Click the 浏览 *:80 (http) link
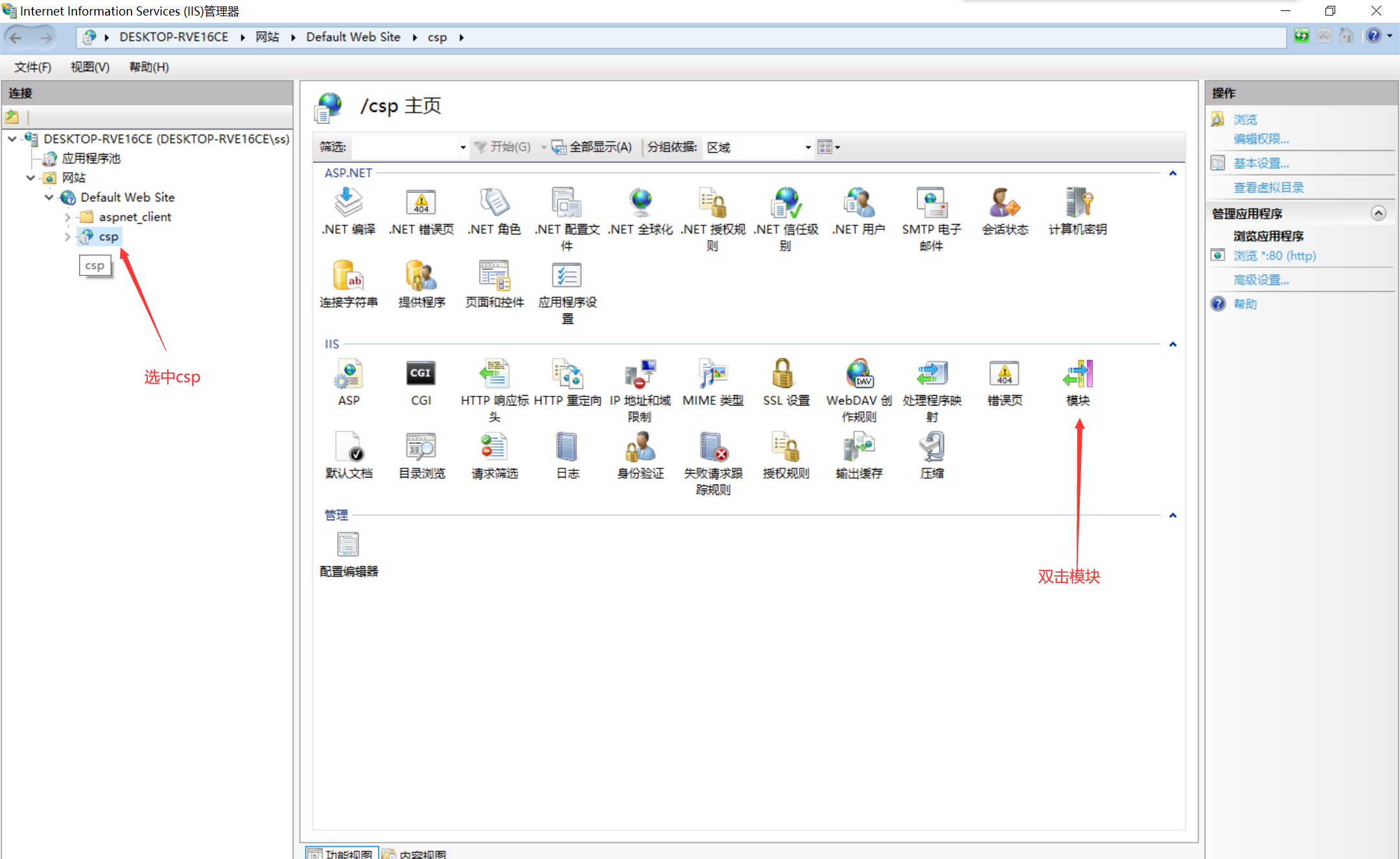This screenshot has height=859, width=1400. (1274, 255)
